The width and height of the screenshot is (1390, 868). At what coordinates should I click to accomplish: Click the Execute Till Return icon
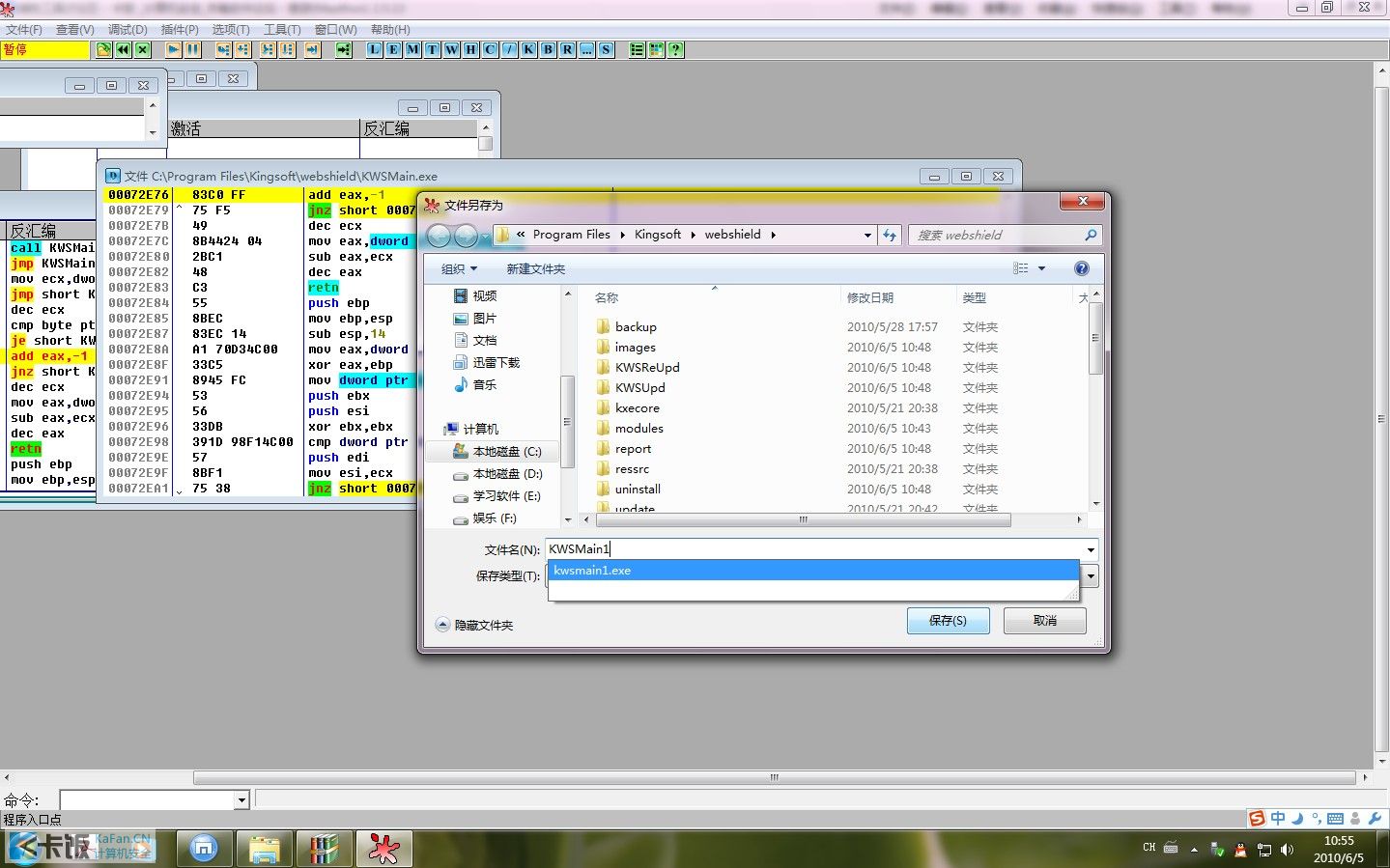(x=312, y=49)
